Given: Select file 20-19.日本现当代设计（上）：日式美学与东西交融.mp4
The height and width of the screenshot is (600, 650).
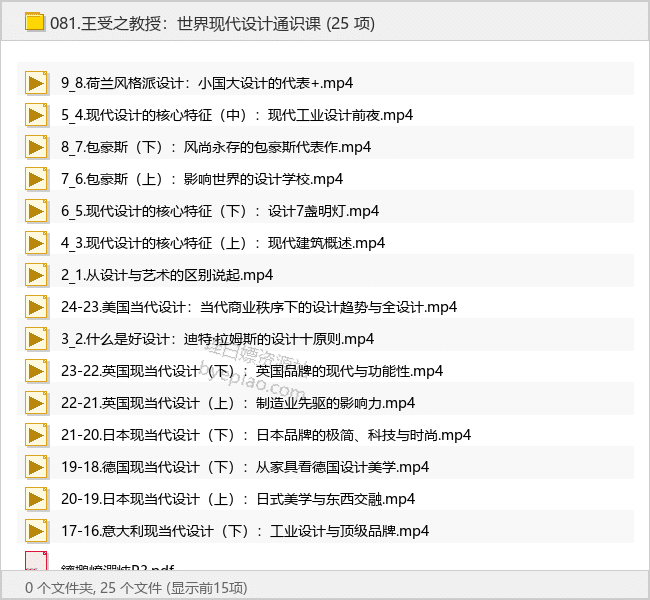Looking at the screenshot, I should [x=238, y=499].
